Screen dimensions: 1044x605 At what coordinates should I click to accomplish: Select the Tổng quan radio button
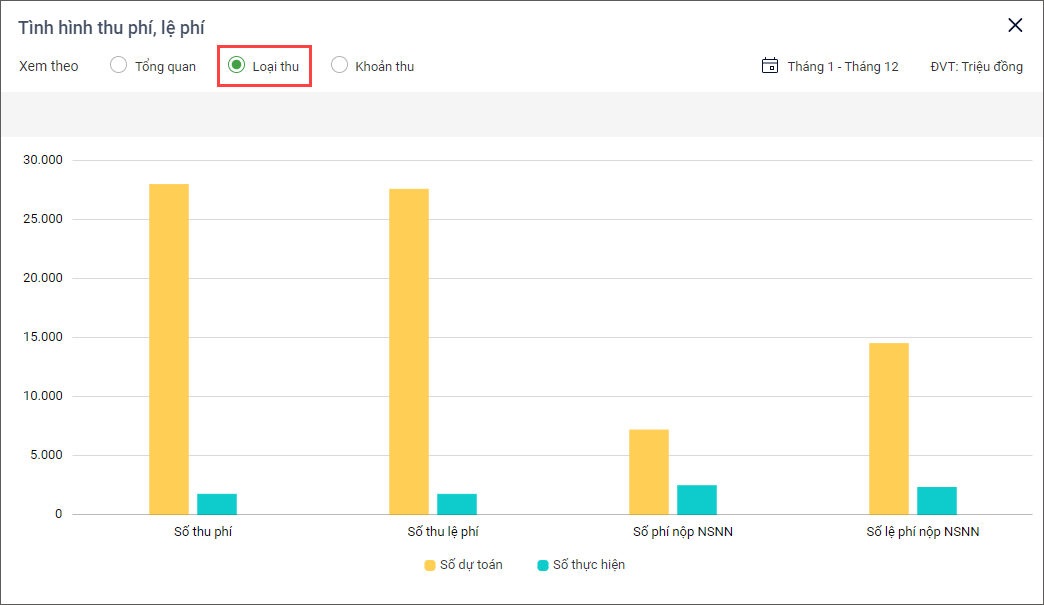click(x=119, y=66)
